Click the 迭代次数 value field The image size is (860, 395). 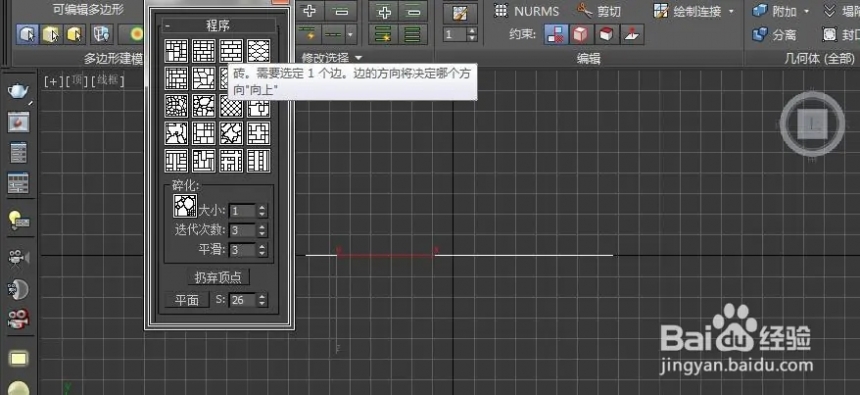tap(243, 230)
